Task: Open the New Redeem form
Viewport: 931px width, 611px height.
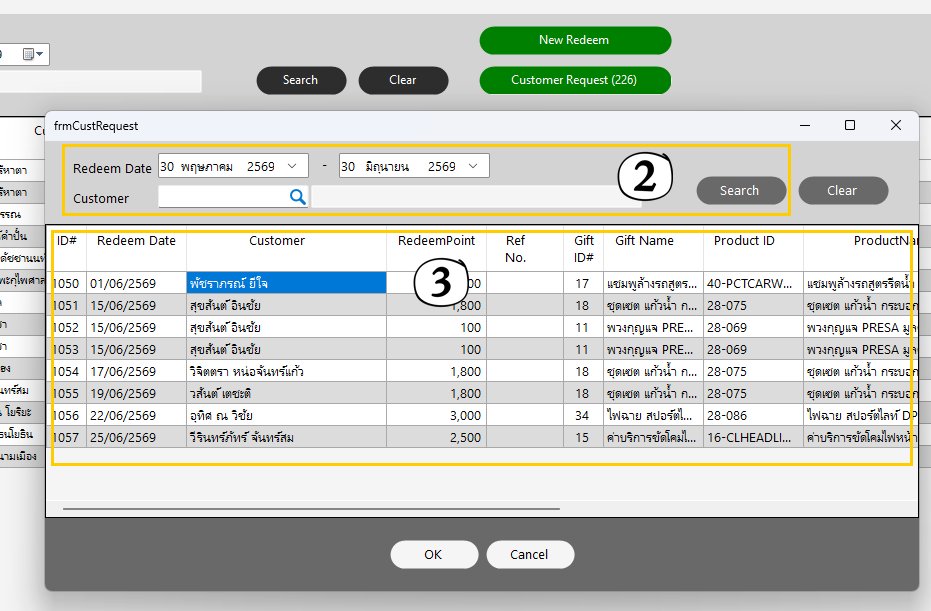Action: coord(575,40)
